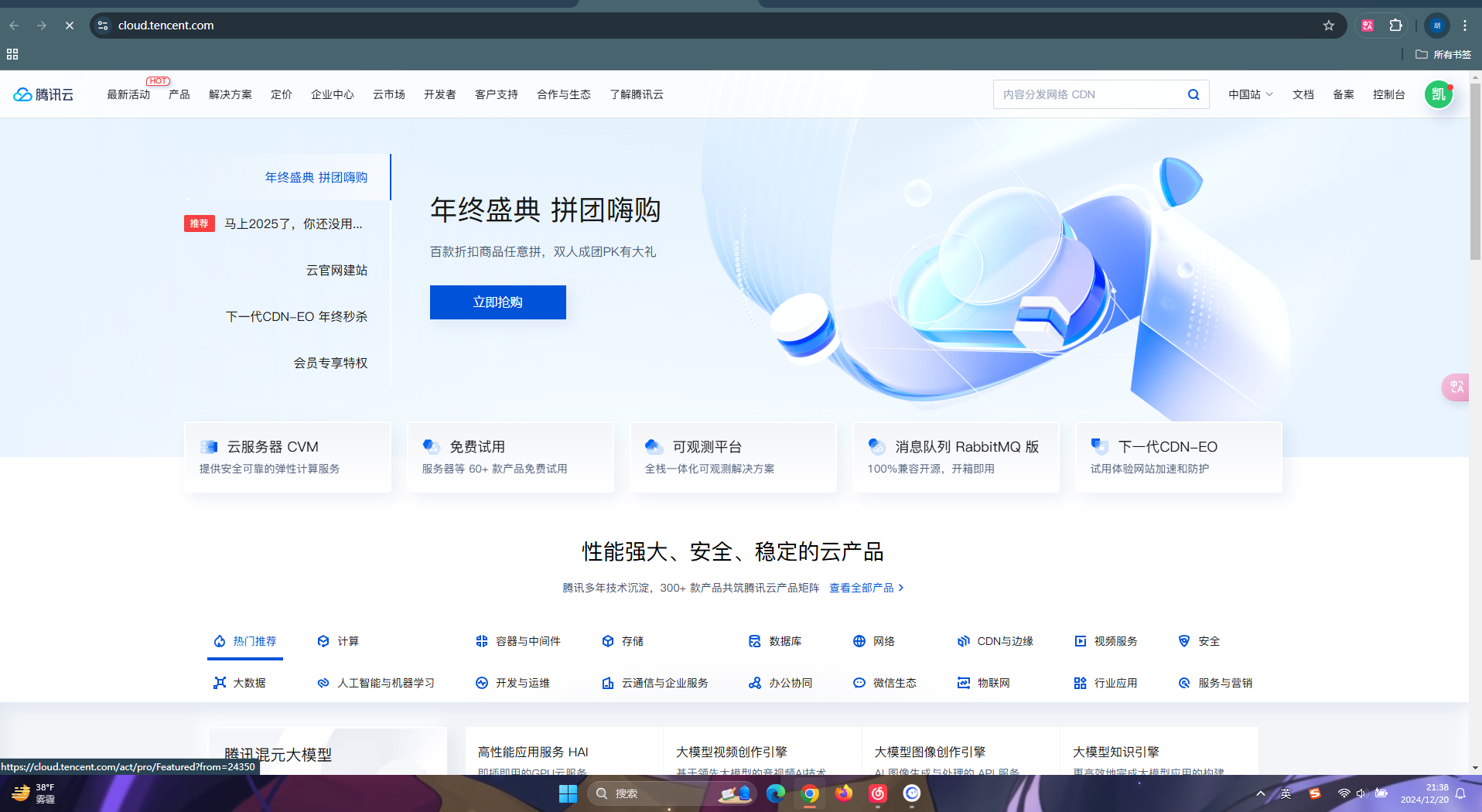Open the 云市场 menu item
The width and height of the screenshot is (1482, 812).
(389, 94)
